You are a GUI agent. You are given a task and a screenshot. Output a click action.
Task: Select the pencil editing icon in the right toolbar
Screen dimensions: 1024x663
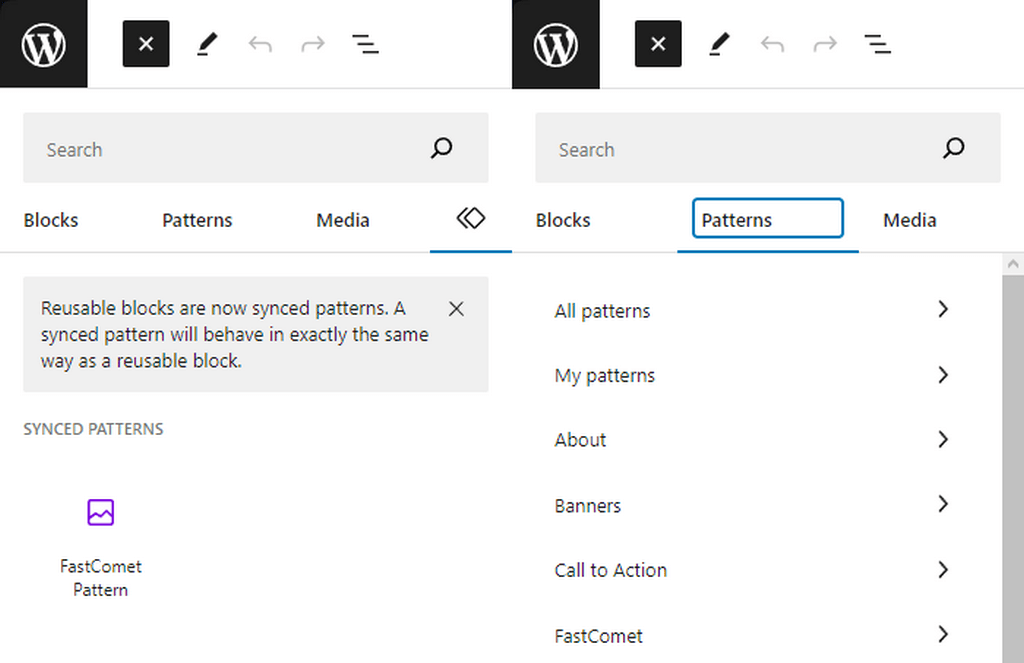coord(719,43)
